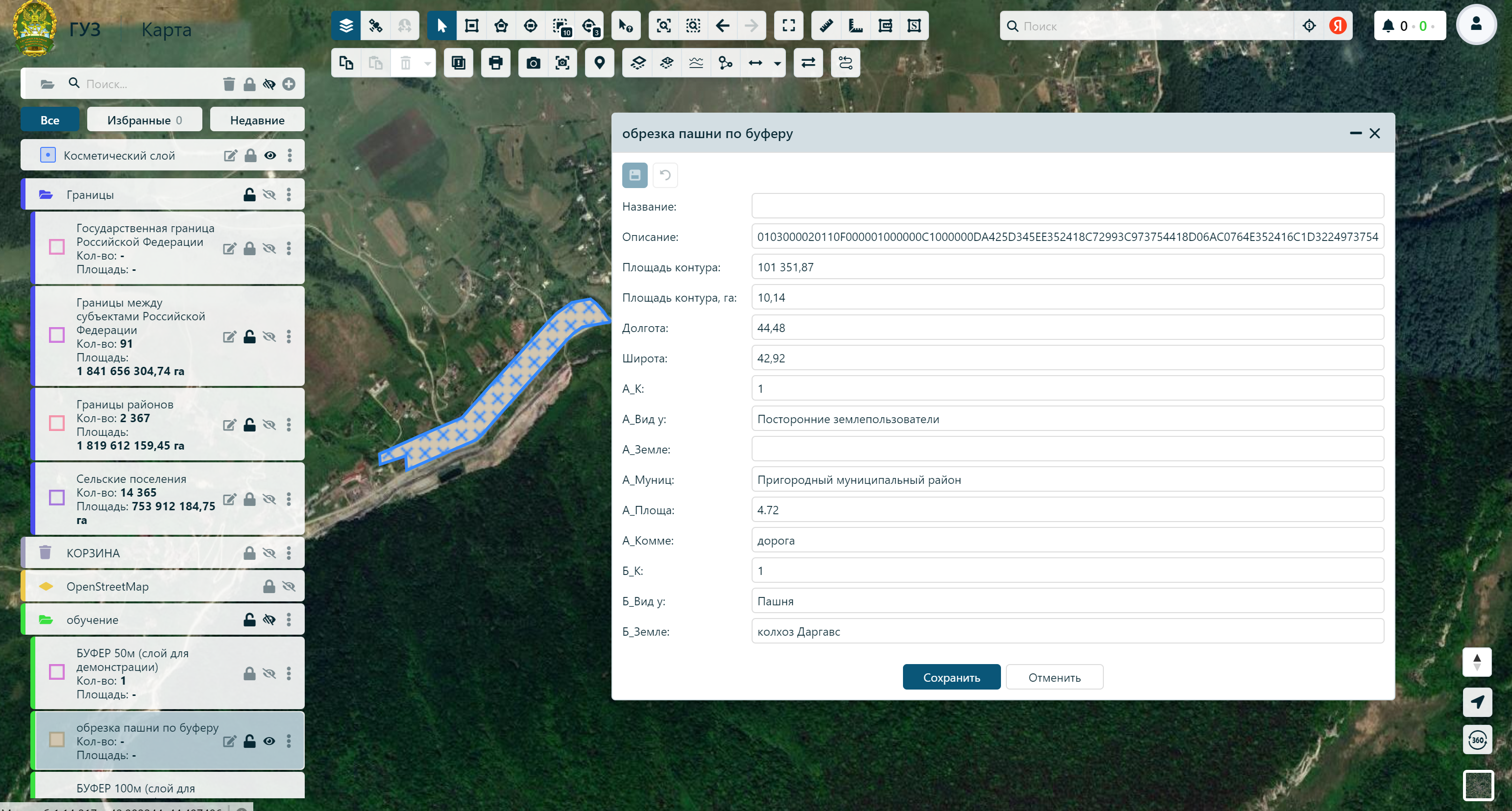Activate the arrow selection cursor tool
This screenshot has height=811, width=1512.
click(x=441, y=26)
